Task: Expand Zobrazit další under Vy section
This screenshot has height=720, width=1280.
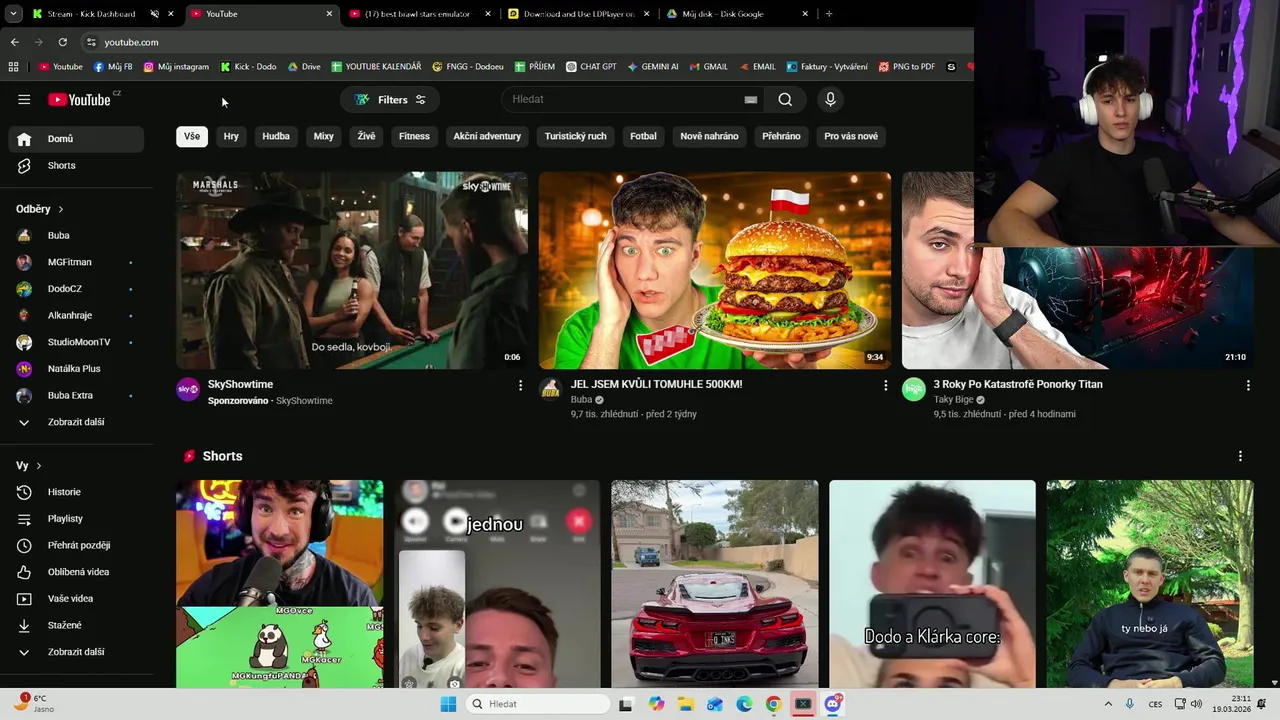Action: (x=76, y=652)
